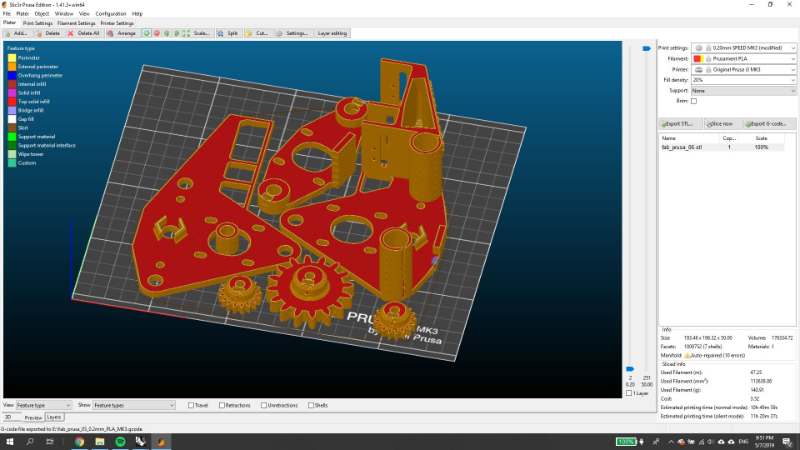Click the Add toolbar button
The height and width of the screenshot is (450, 800).
tap(16, 33)
